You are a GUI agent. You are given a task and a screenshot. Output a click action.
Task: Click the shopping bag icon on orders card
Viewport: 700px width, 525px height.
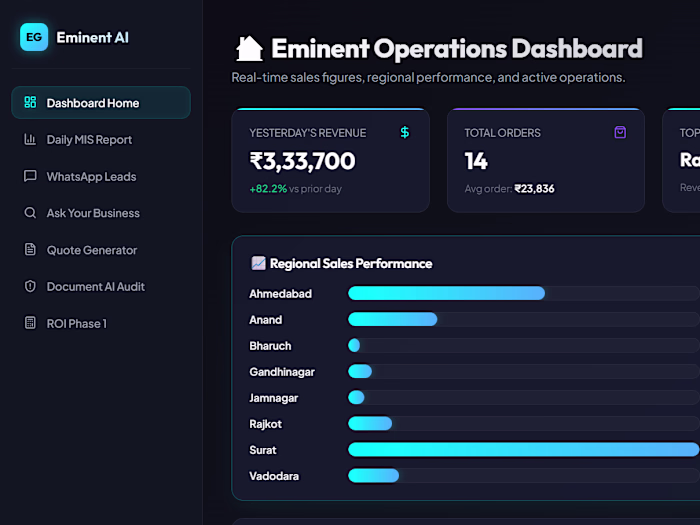click(x=620, y=132)
